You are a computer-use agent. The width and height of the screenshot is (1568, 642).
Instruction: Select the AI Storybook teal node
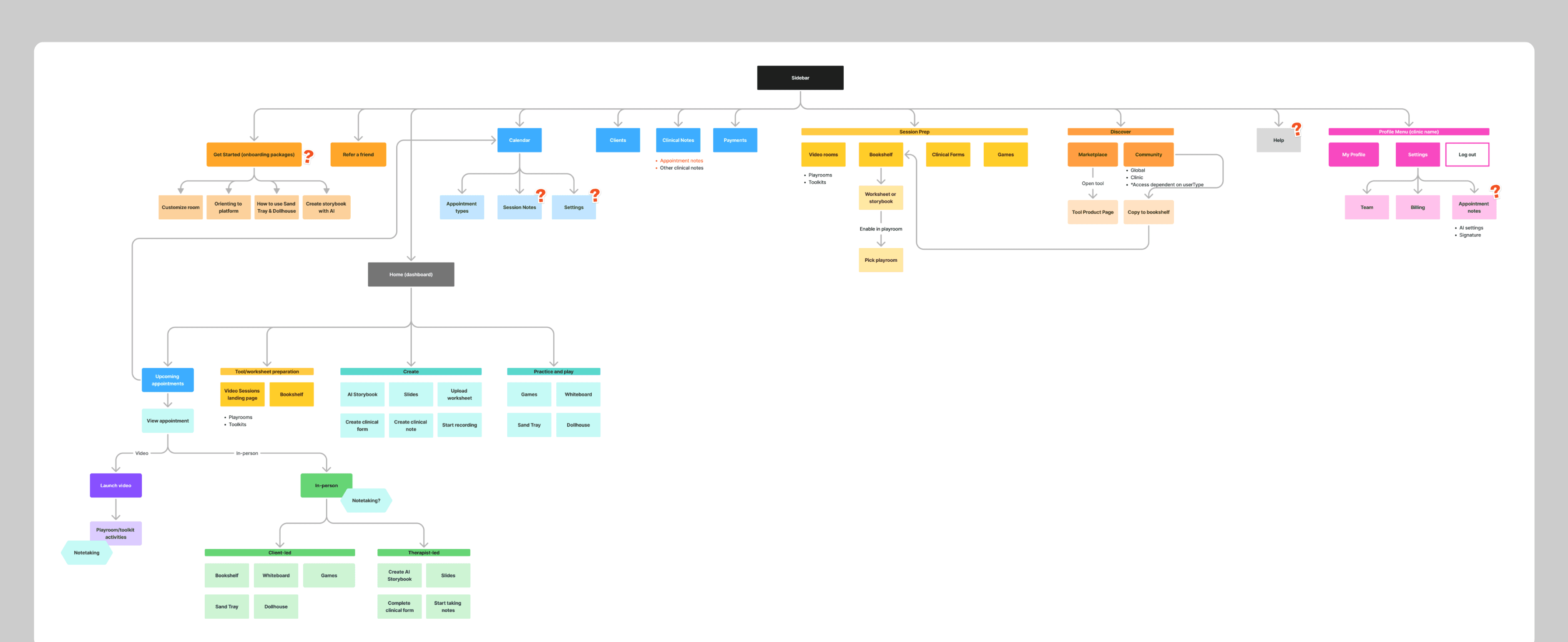(x=362, y=394)
